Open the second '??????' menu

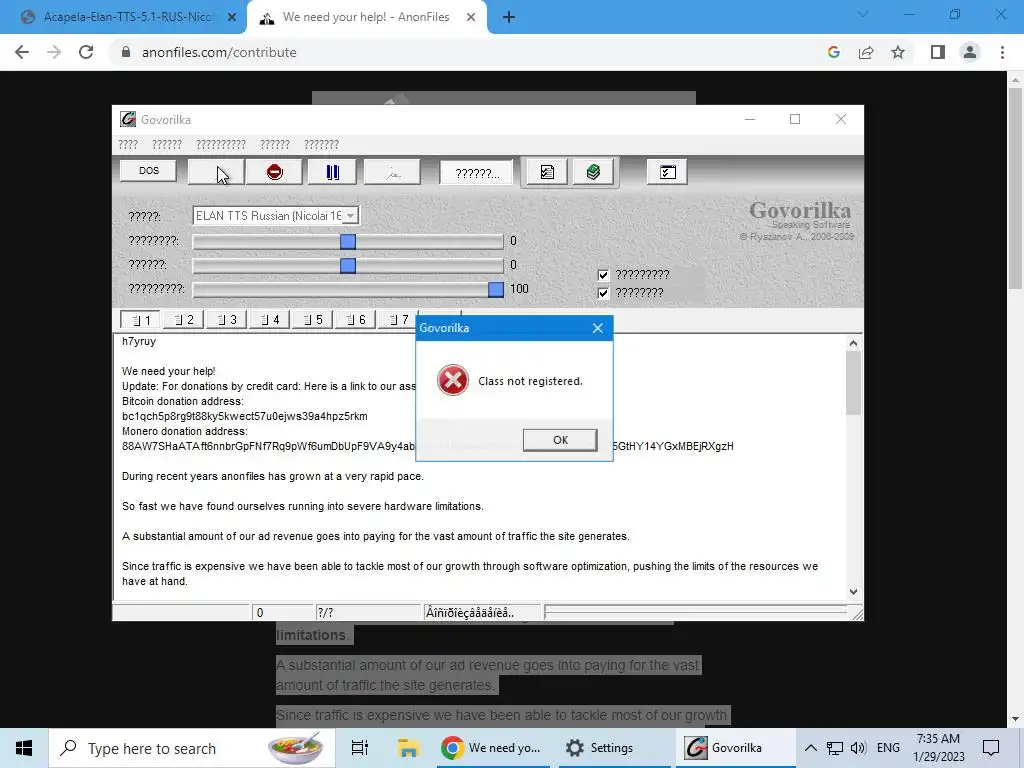click(x=167, y=144)
